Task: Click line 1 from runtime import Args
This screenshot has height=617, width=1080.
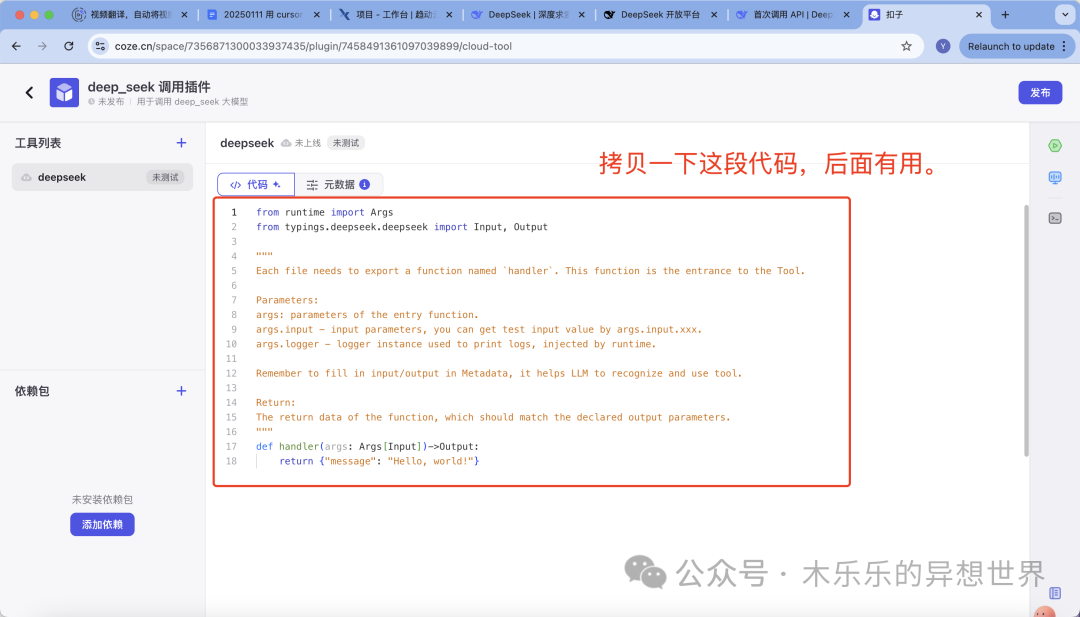Action: [324, 212]
